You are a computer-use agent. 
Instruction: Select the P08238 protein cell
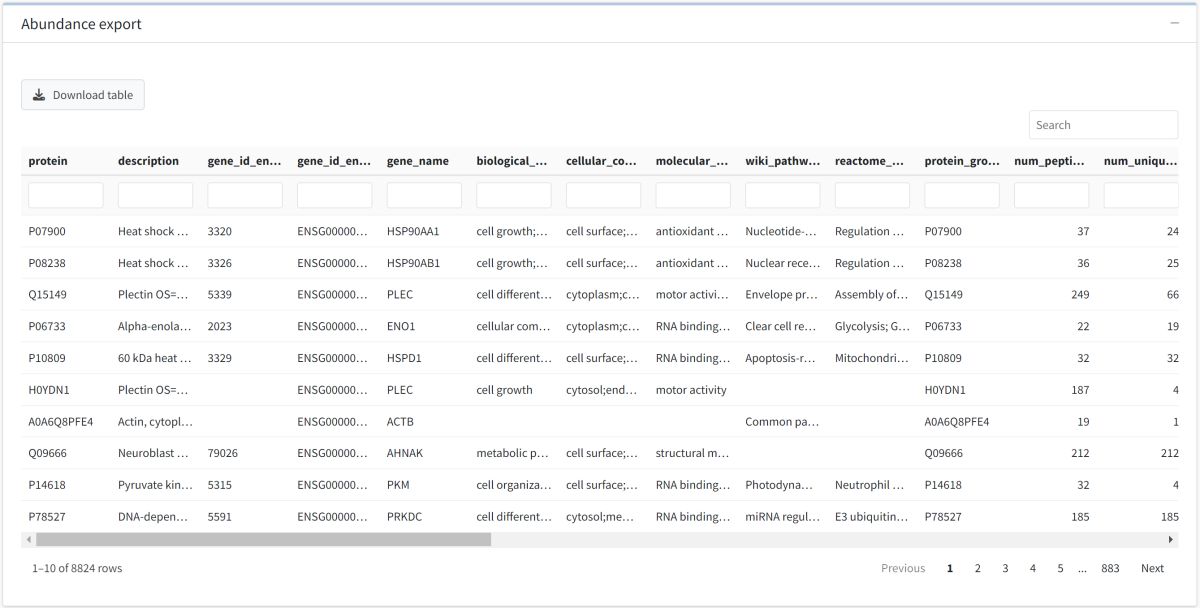pos(45,263)
